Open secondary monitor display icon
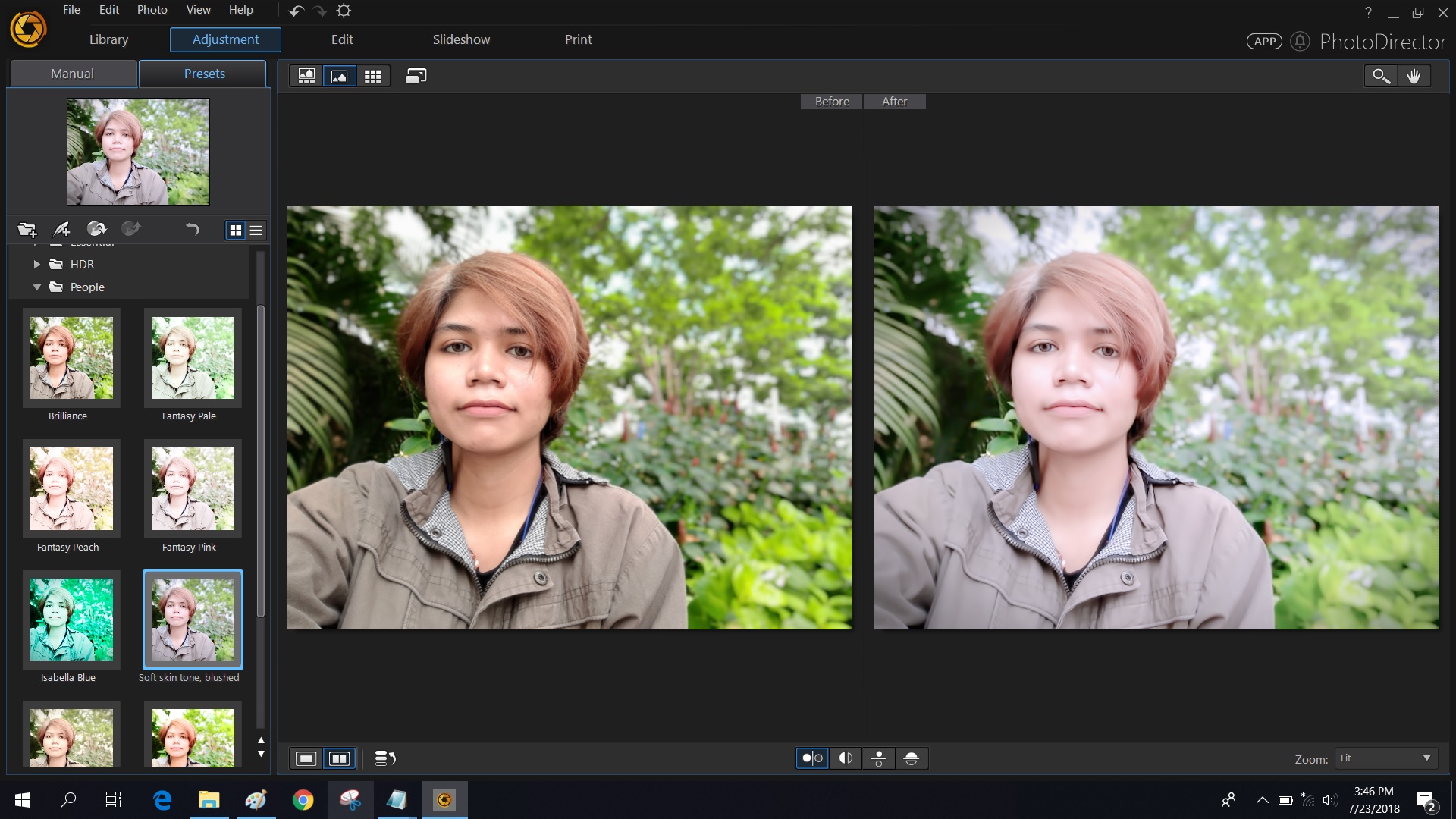 click(x=416, y=76)
